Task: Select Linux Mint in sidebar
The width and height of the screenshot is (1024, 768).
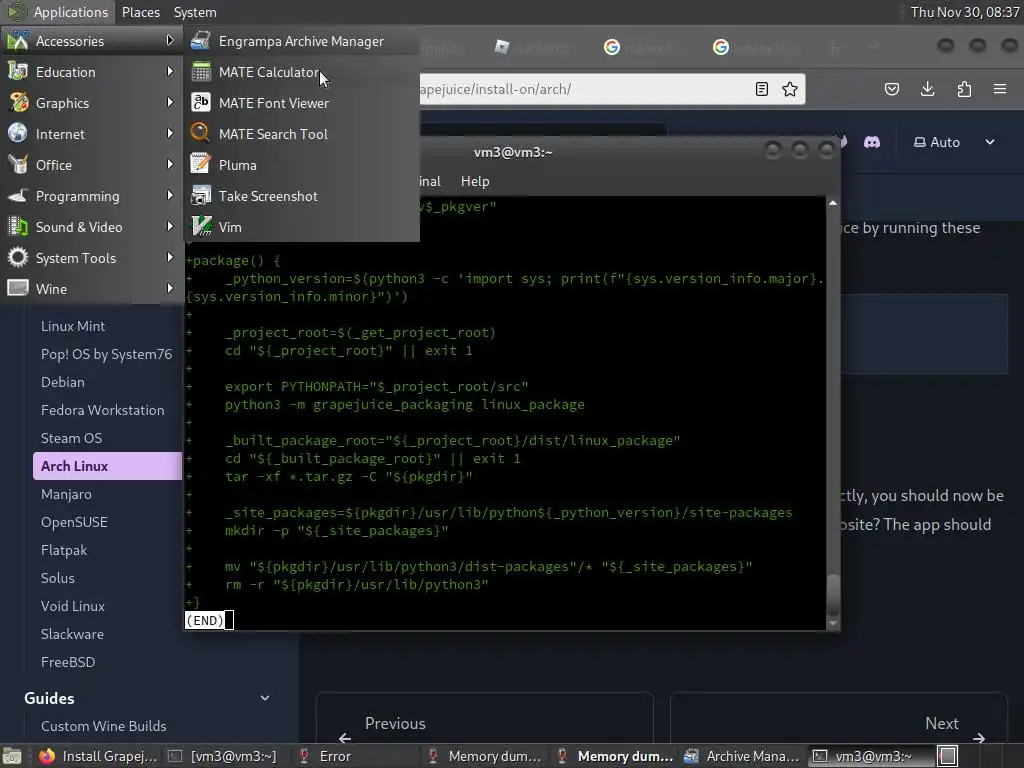Action: coord(73,326)
